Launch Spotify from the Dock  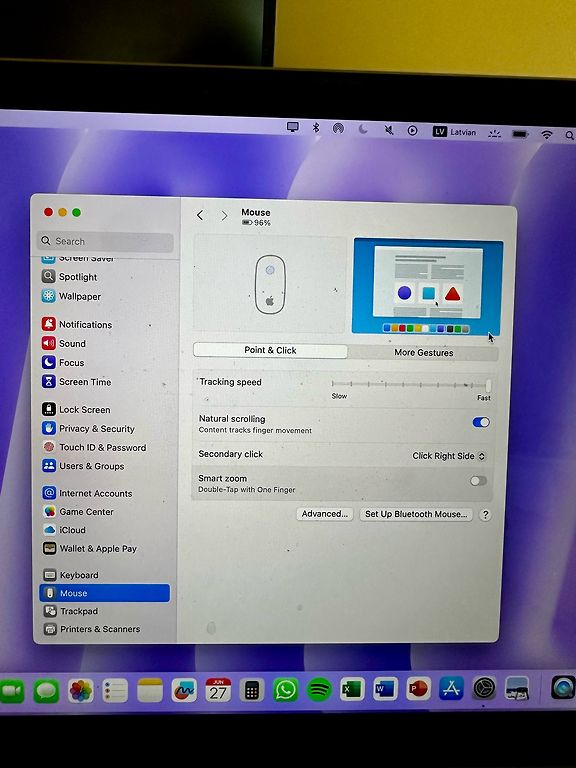point(319,690)
